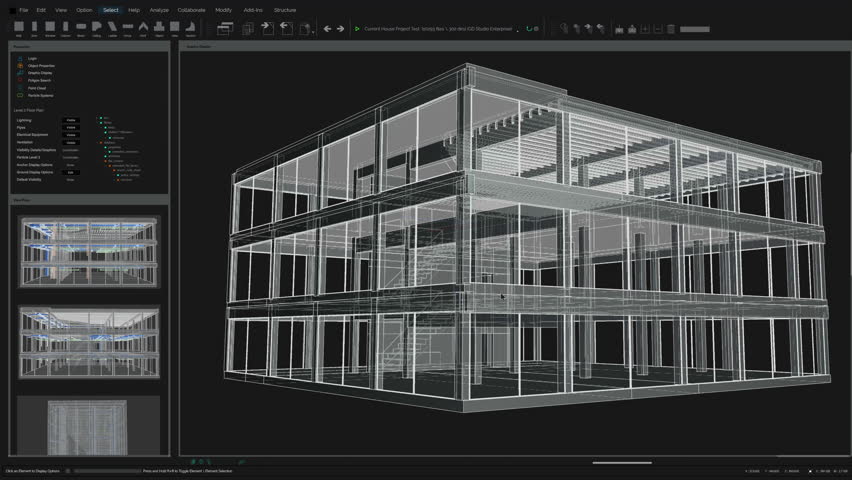Open the Collaborate menu

coord(192,10)
